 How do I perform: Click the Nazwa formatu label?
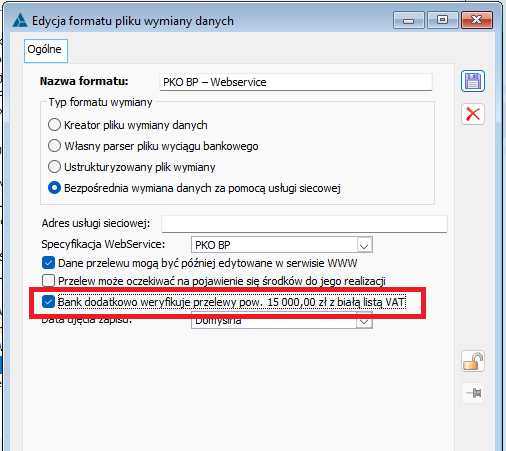84,81
